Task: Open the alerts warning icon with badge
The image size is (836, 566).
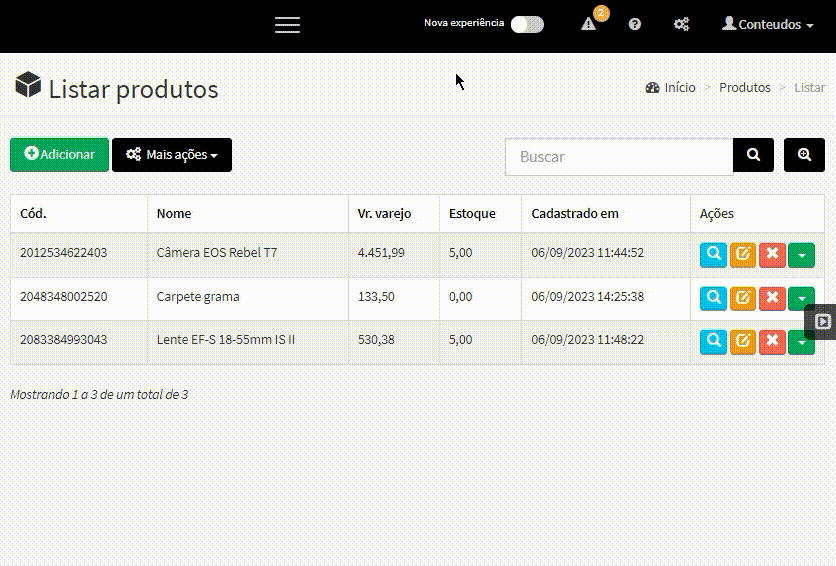Action: 589,24
